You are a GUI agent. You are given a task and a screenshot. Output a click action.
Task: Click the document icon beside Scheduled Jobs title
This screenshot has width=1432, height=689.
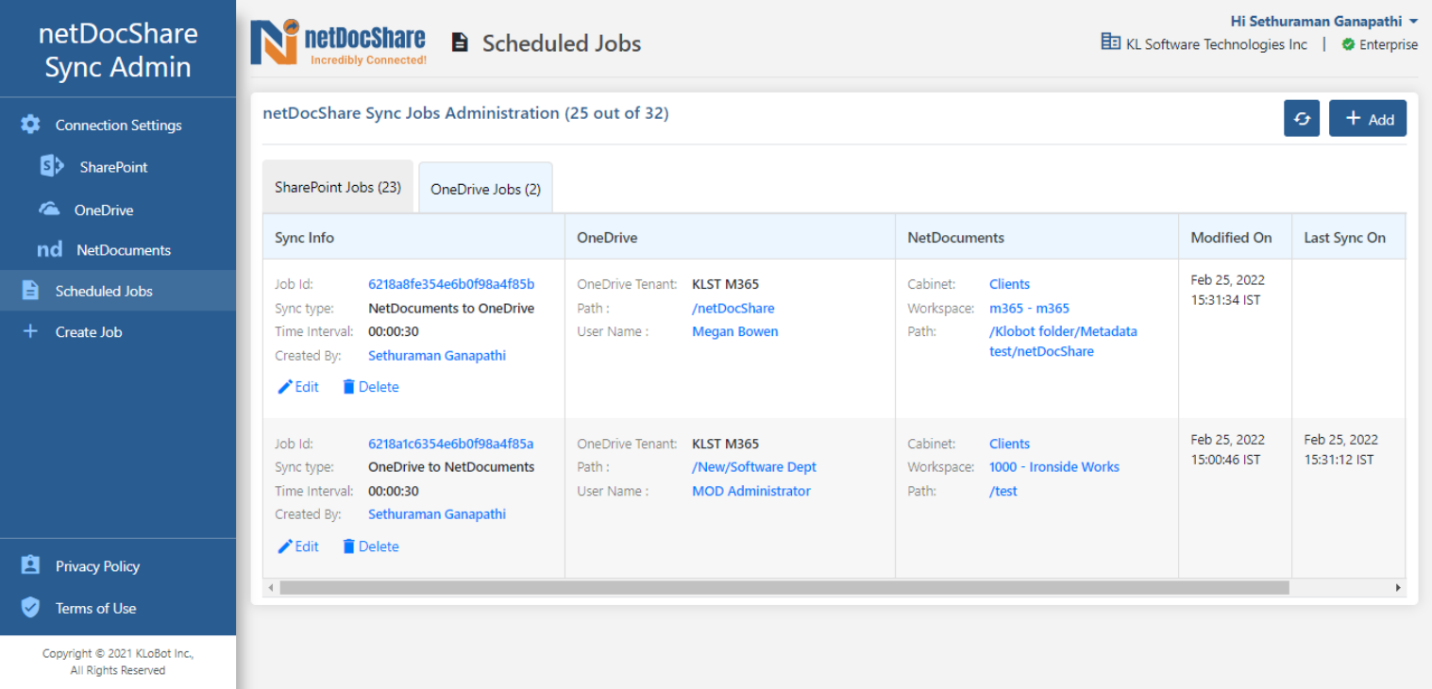tap(460, 43)
